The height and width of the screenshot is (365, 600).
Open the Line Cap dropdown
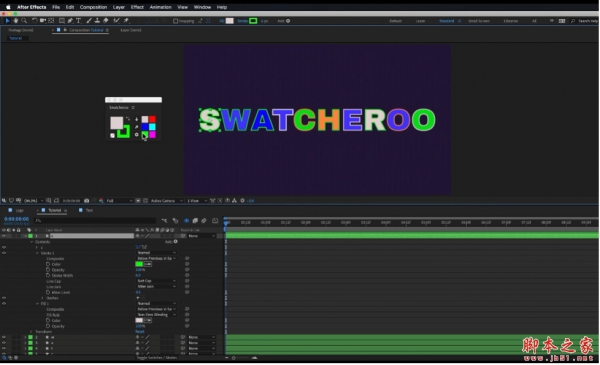156,281
